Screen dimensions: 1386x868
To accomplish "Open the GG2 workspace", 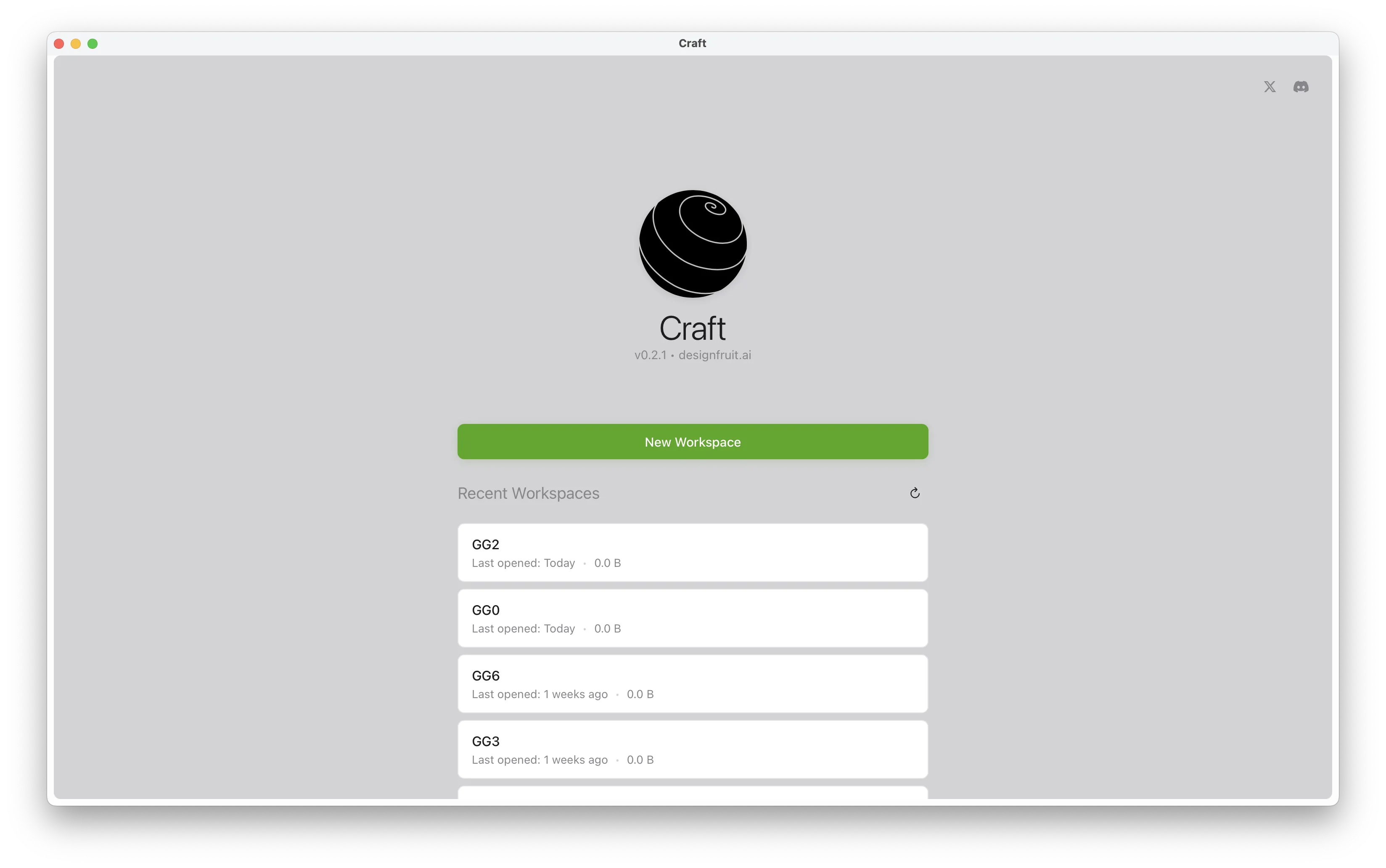I will pyautogui.click(x=692, y=552).
